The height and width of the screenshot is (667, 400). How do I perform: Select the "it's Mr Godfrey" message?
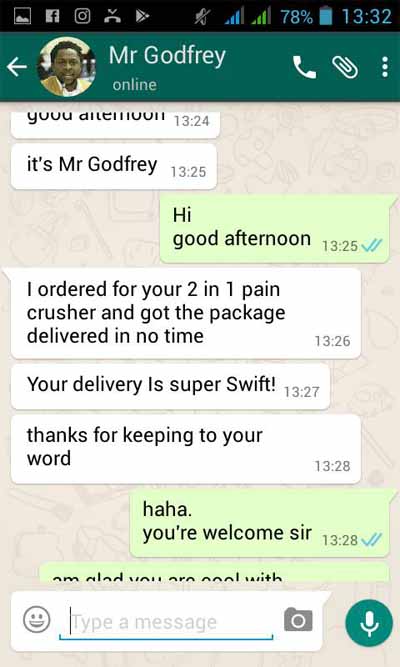click(114, 166)
